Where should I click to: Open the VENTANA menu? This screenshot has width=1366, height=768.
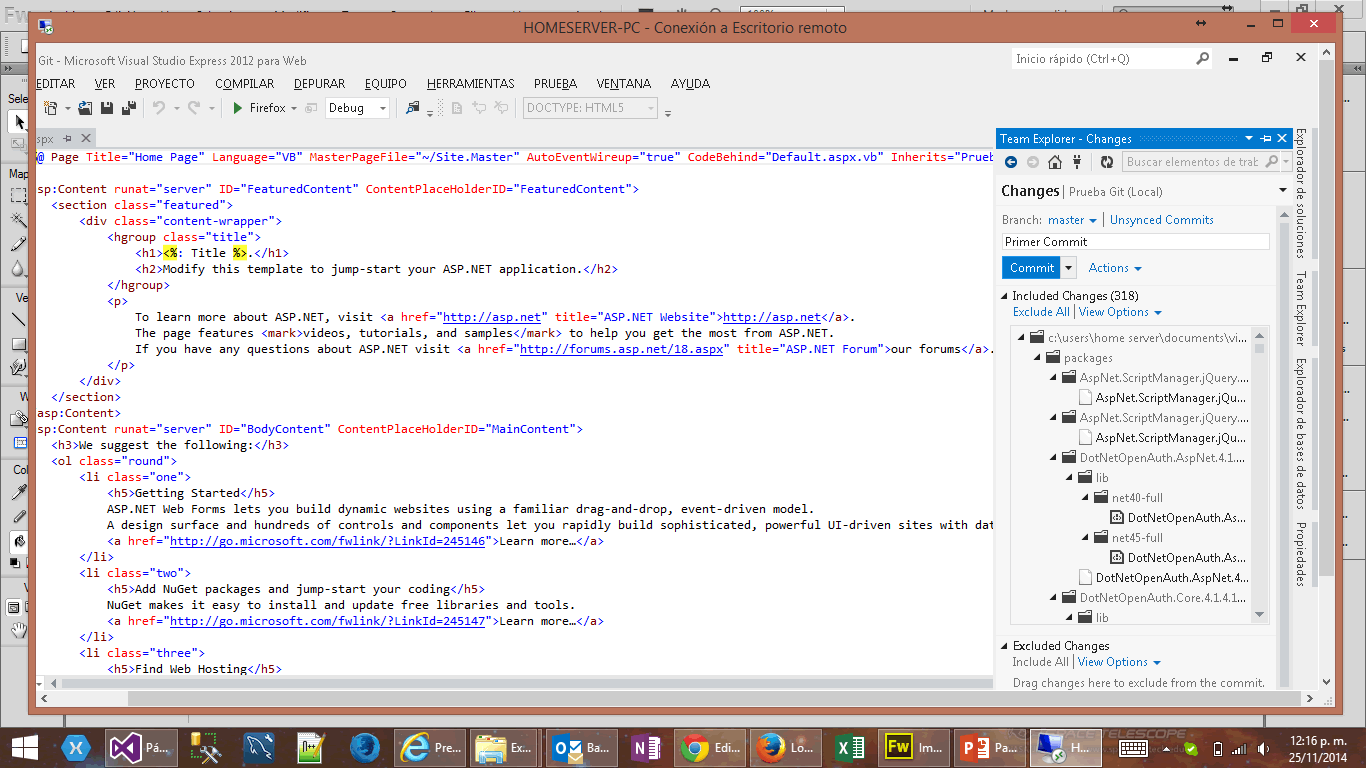click(x=624, y=84)
